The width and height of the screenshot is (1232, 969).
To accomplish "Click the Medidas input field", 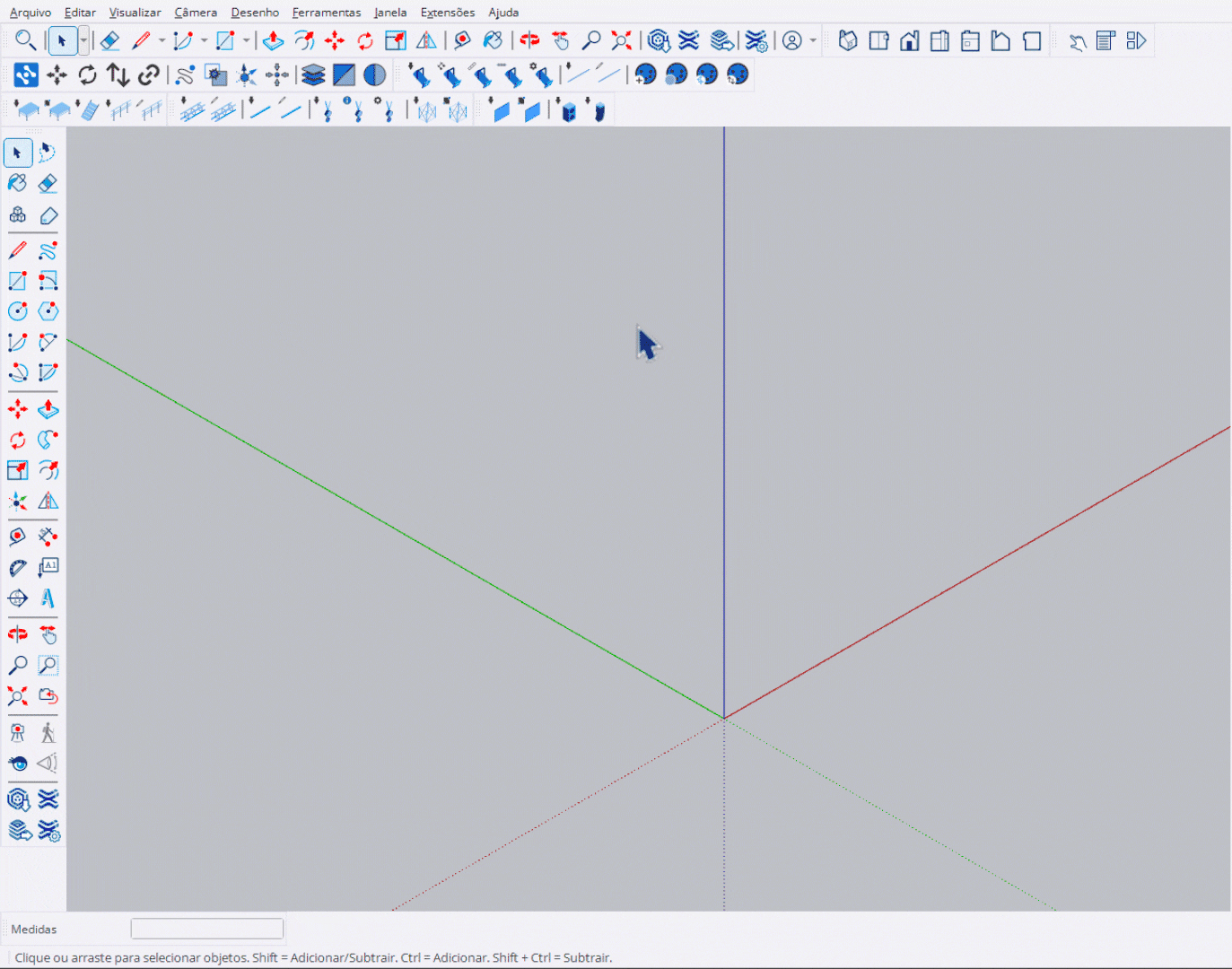I will [x=207, y=929].
